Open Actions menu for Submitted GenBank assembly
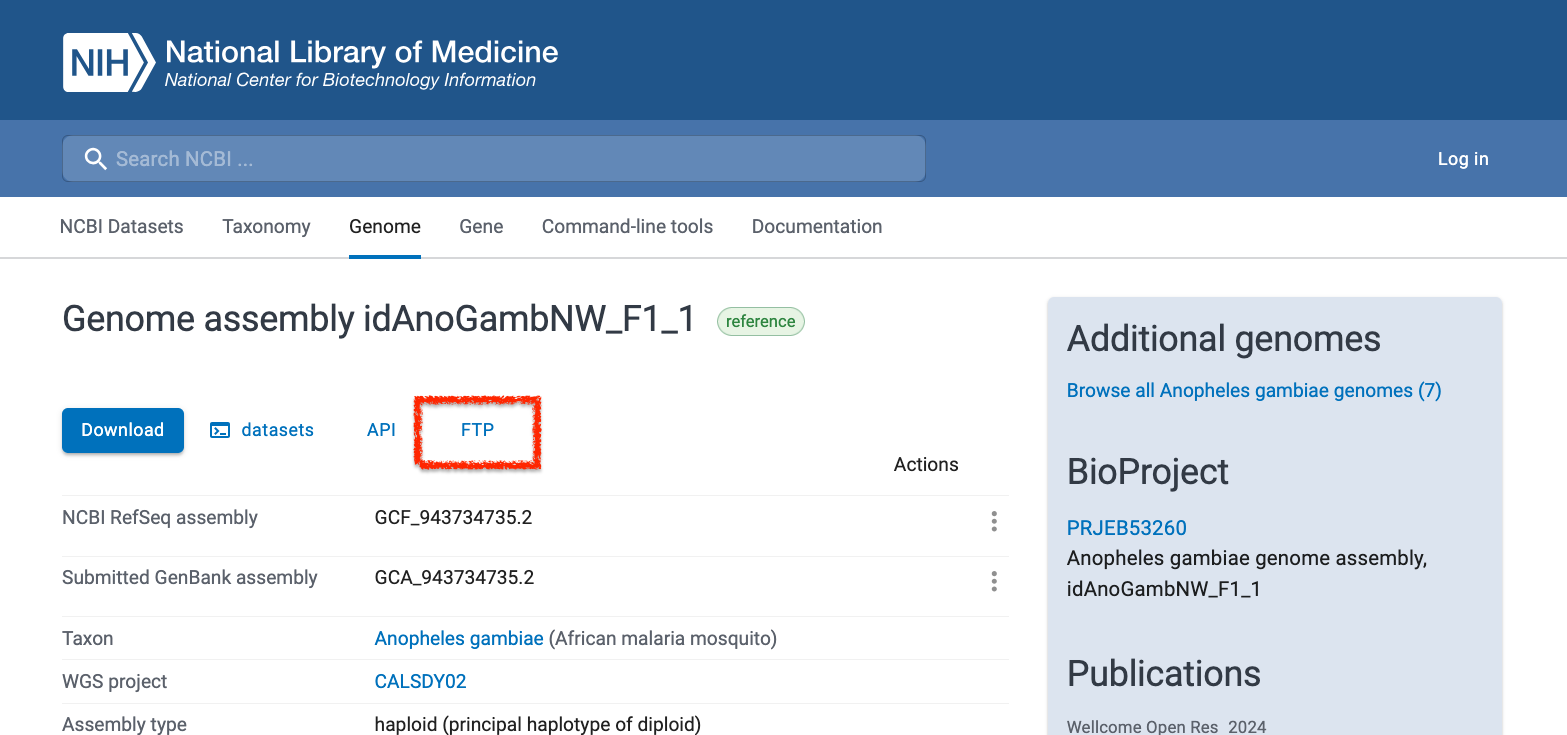This screenshot has height=735, width=1567. (x=993, y=581)
